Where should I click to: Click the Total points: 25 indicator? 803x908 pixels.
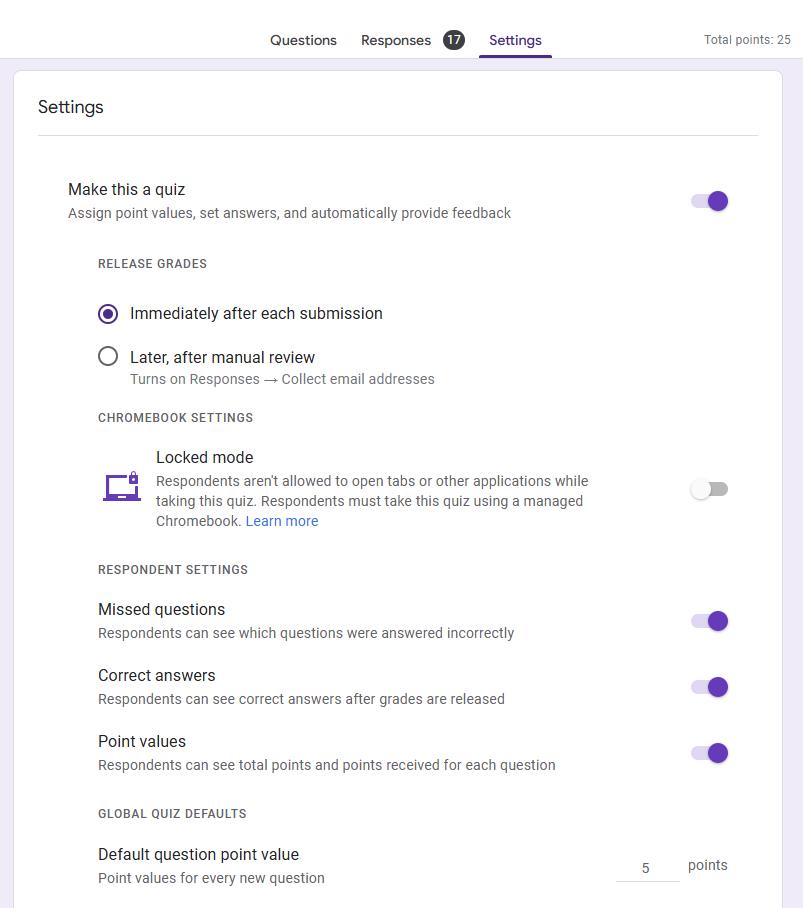click(746, 40)
